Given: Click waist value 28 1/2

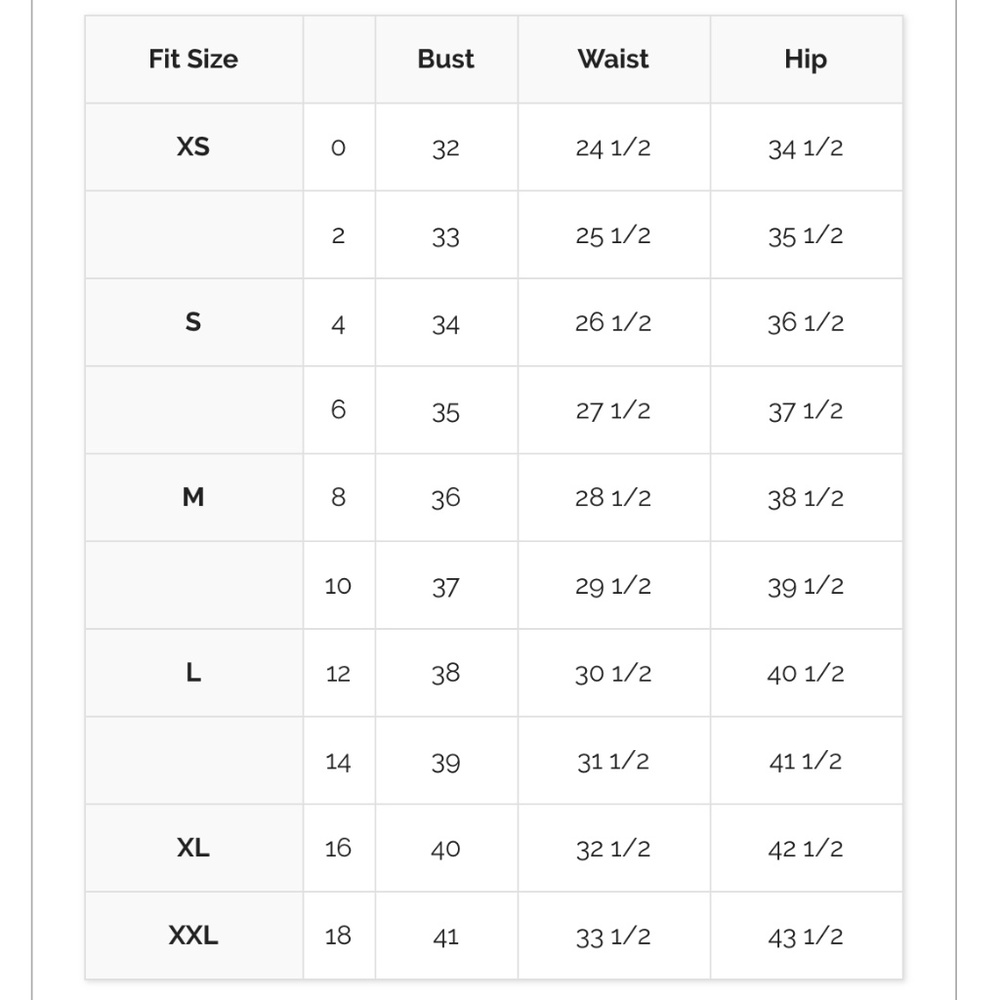Looking at the screenshot, I should pyautogui.click(x=613, y=498).
